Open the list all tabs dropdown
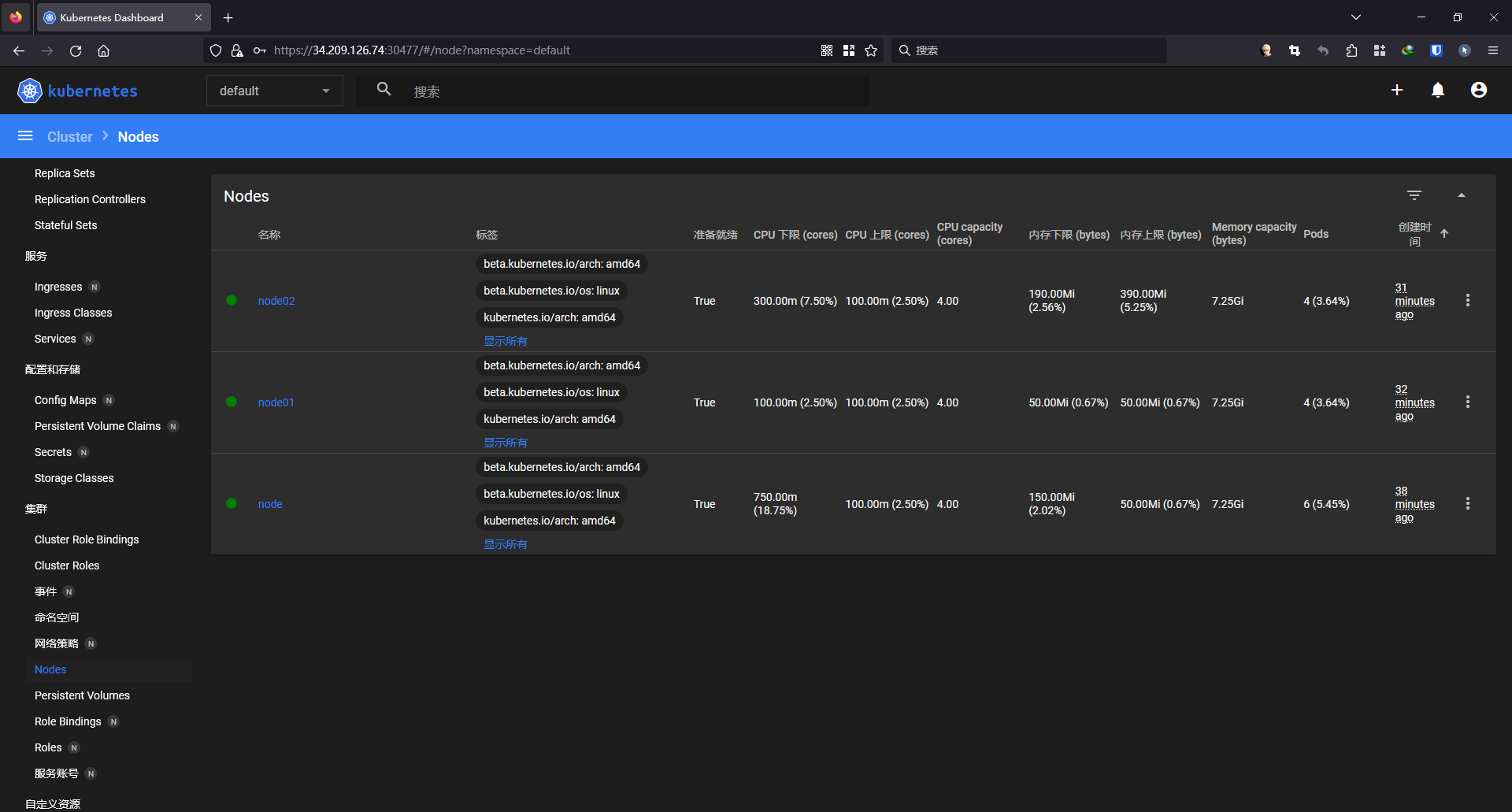The height and width of the screenshot is (812, 1512). [x=1356, y=17]
